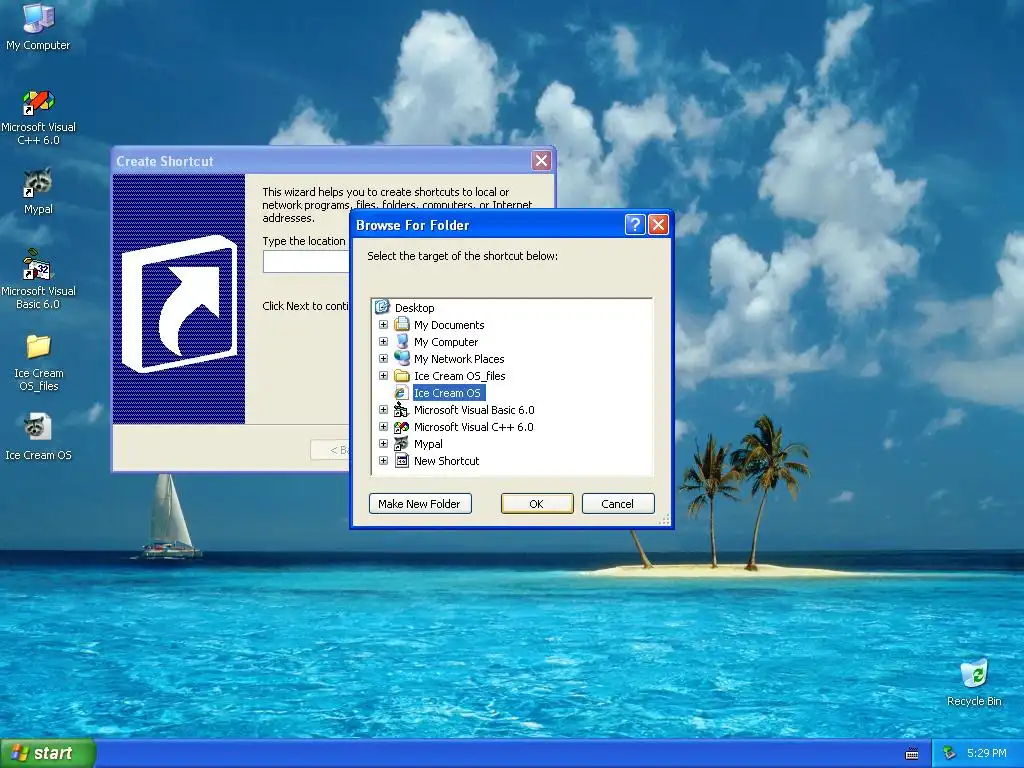1024x768 pixels.
Task: Expand the My Documents node
Action: coord(383,325)
